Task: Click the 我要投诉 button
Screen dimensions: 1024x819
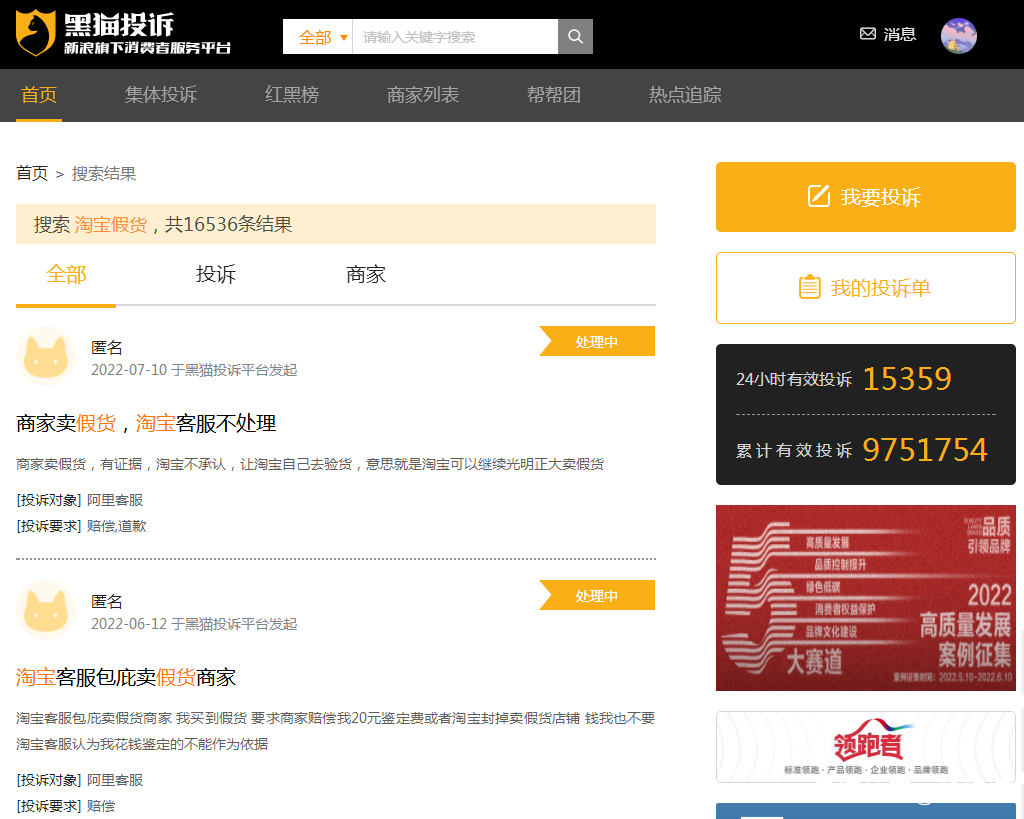Action: pos(865,197)
